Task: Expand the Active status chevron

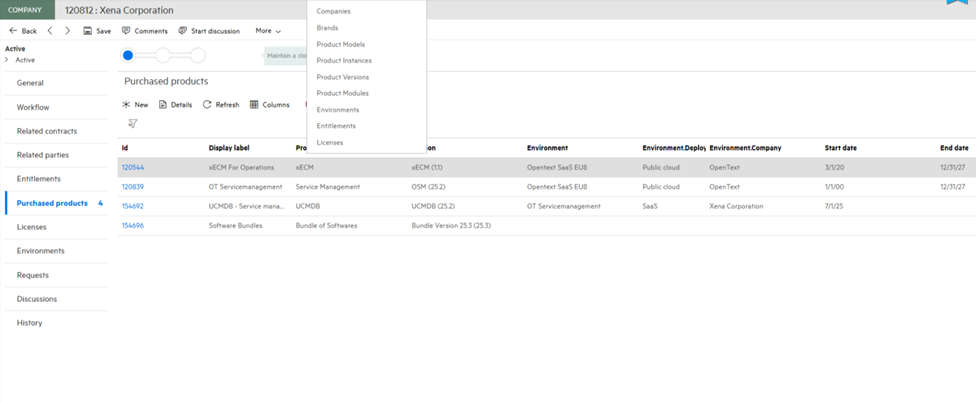Action: 9,60
